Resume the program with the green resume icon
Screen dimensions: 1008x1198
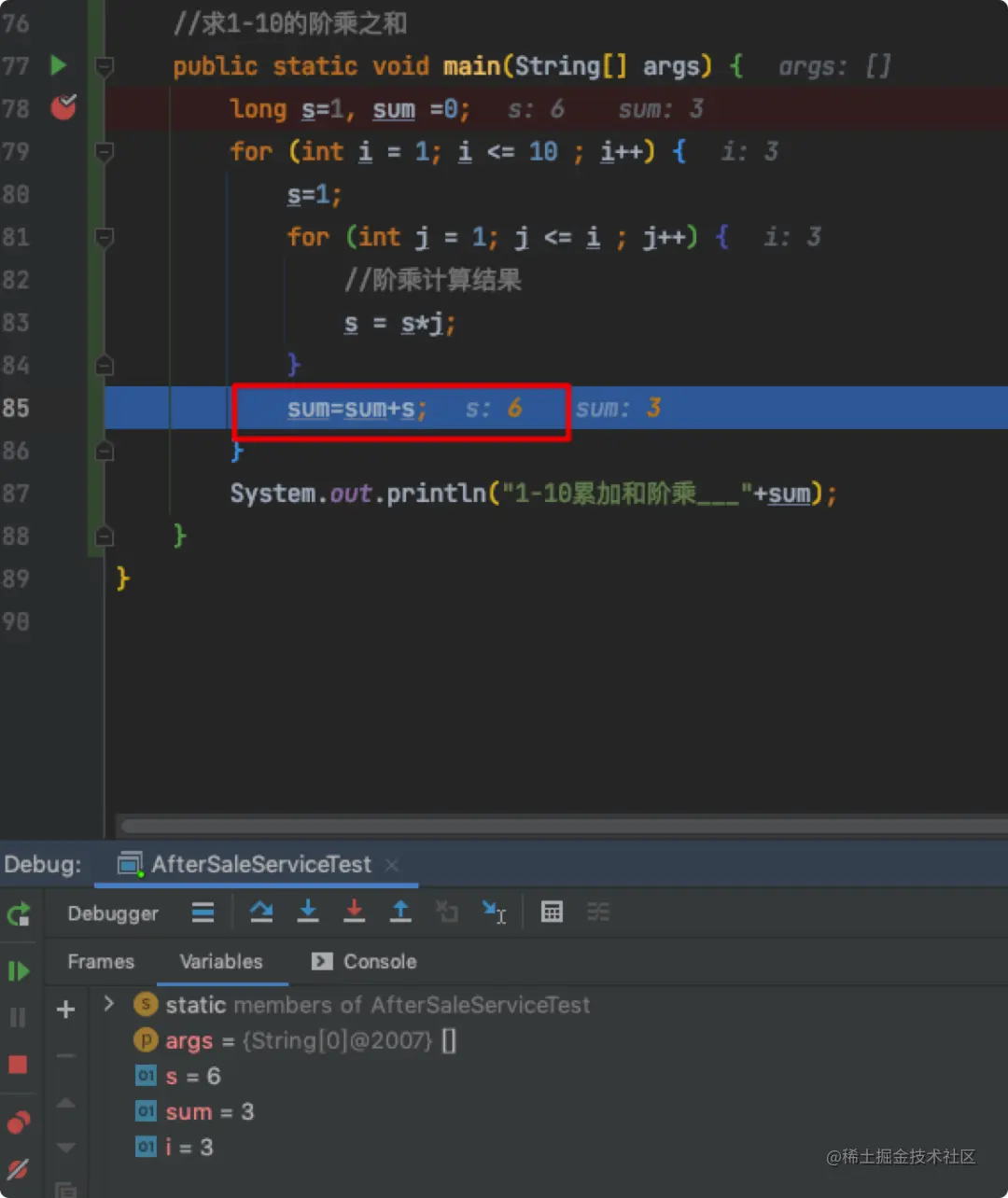pyautogui.click(x=19, y=970)
